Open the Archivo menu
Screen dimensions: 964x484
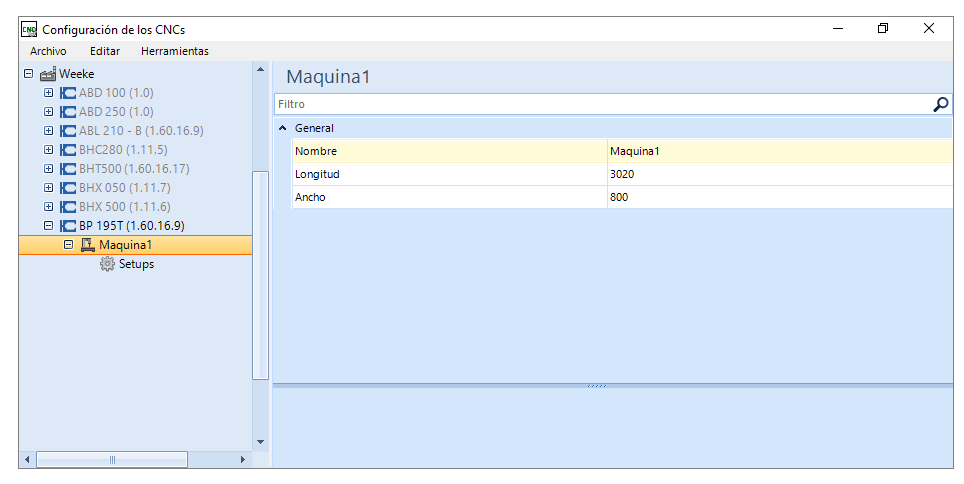(x=48, y=51)
